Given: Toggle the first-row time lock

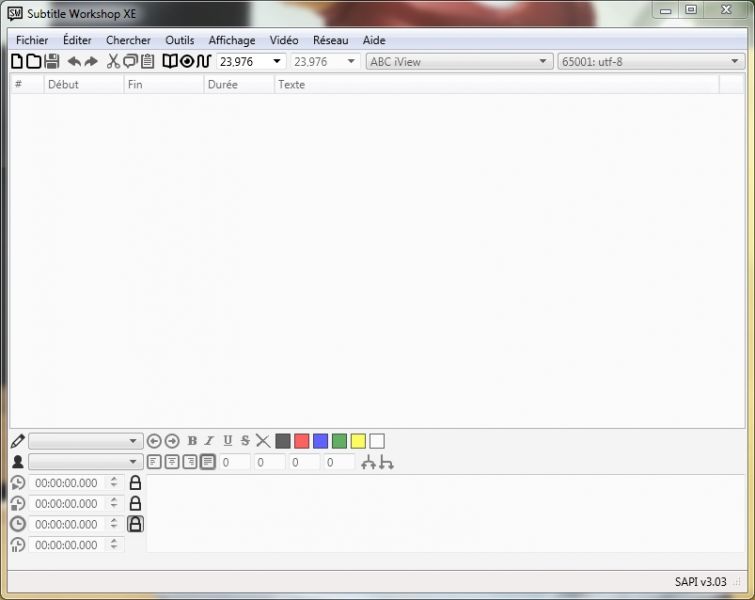Looking at the screenshot, I should 135,483.
